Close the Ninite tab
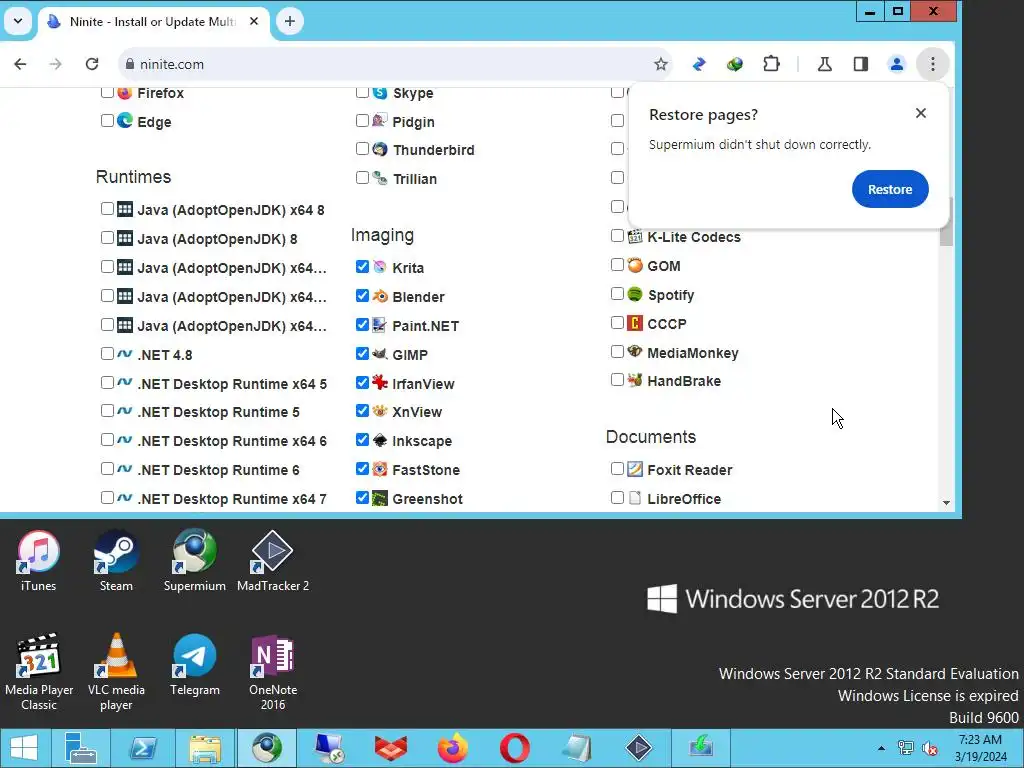This screenshot has height=768, width=1024. pyautogui.click(x=254, y=22)
